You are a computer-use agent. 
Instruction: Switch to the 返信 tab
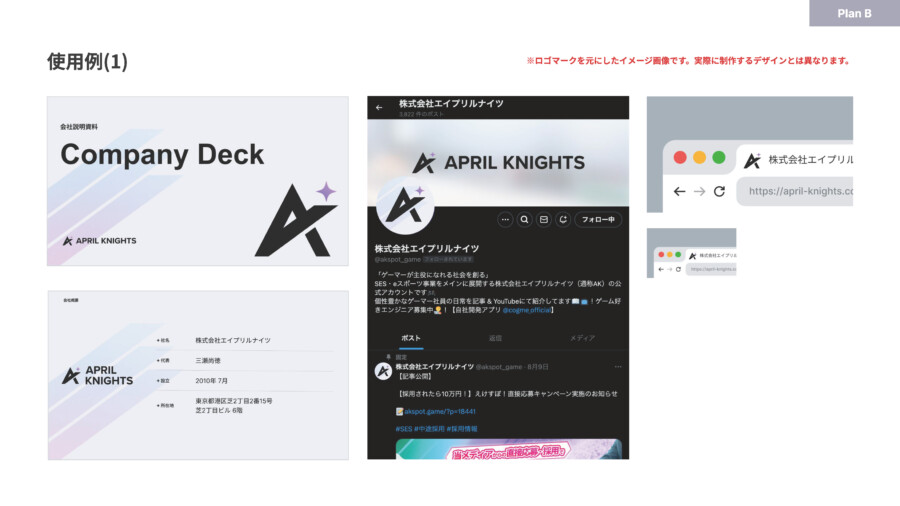click(x=495, y=338)
